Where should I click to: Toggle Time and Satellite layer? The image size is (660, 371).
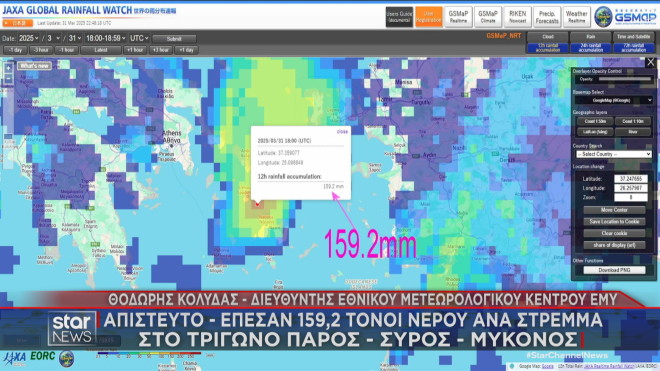[633, 37]
